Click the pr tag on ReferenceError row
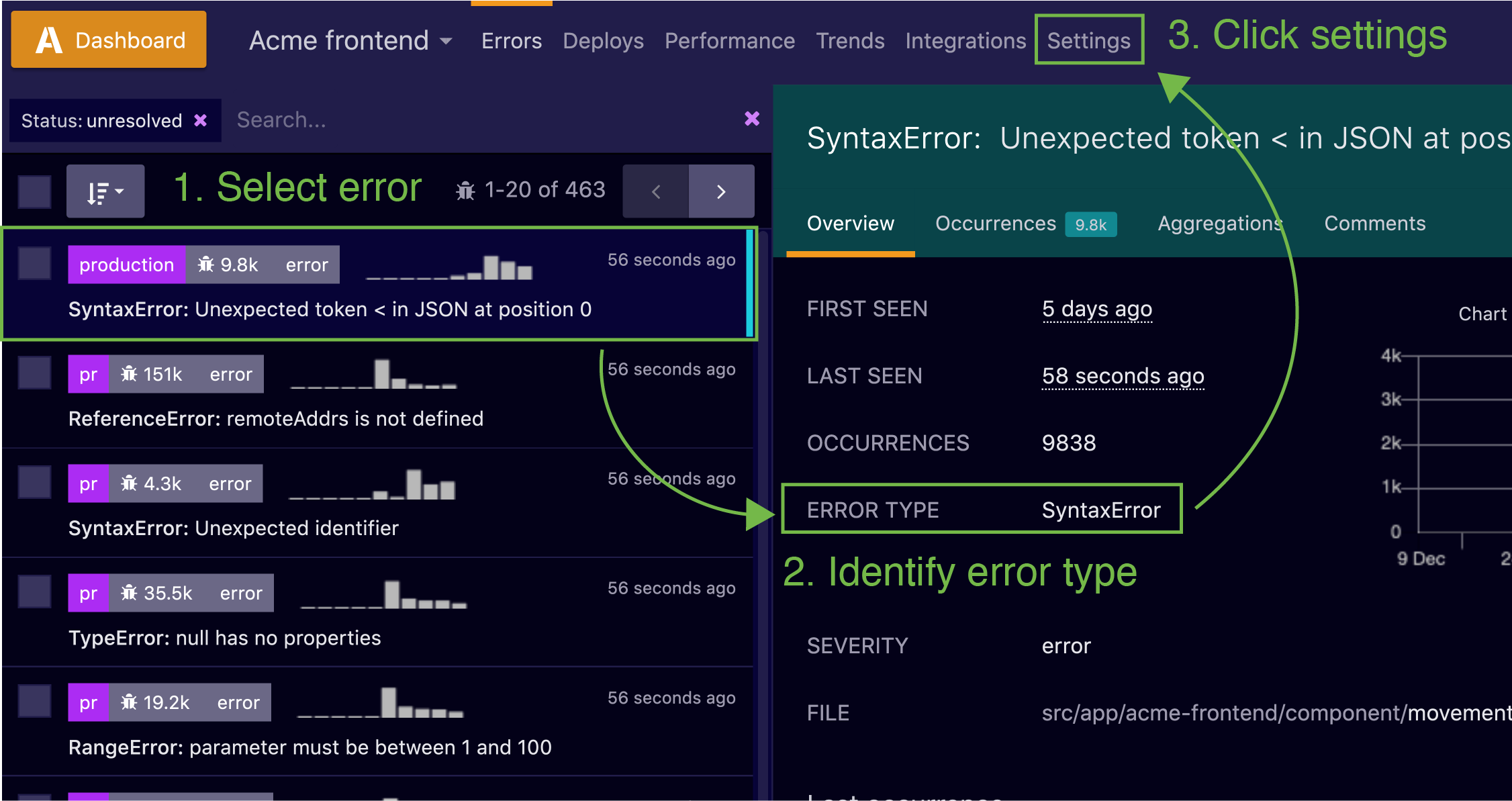The image size is (1512, 801). point(89,374)
